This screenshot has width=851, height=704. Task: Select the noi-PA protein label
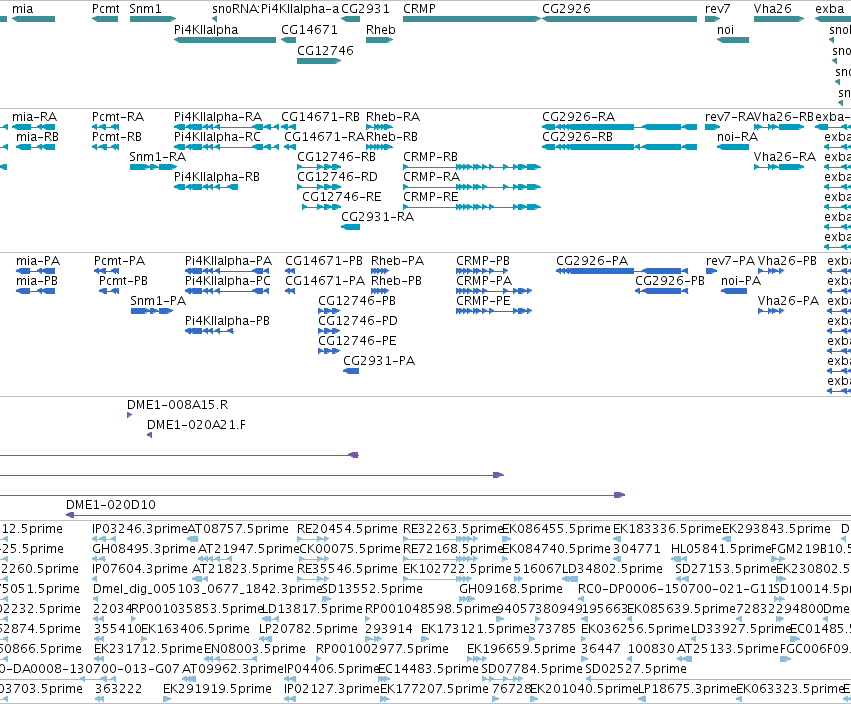[741, 281]
